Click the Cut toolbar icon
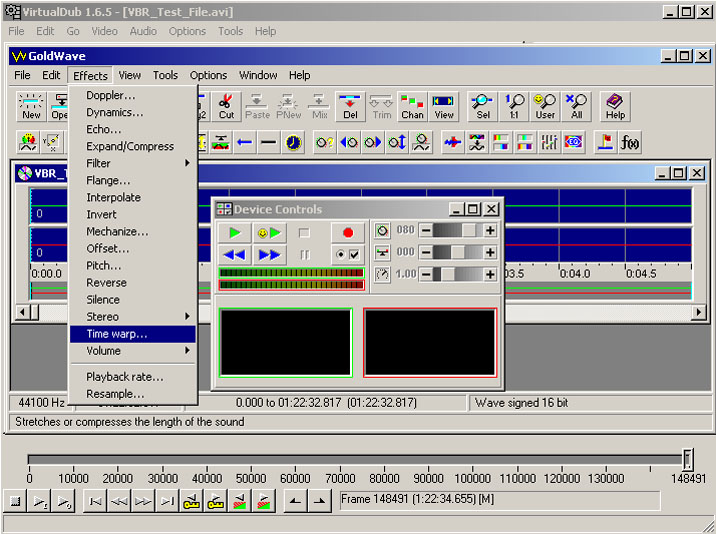The width and height of the screenshot is (716, 534). point(226,106)
